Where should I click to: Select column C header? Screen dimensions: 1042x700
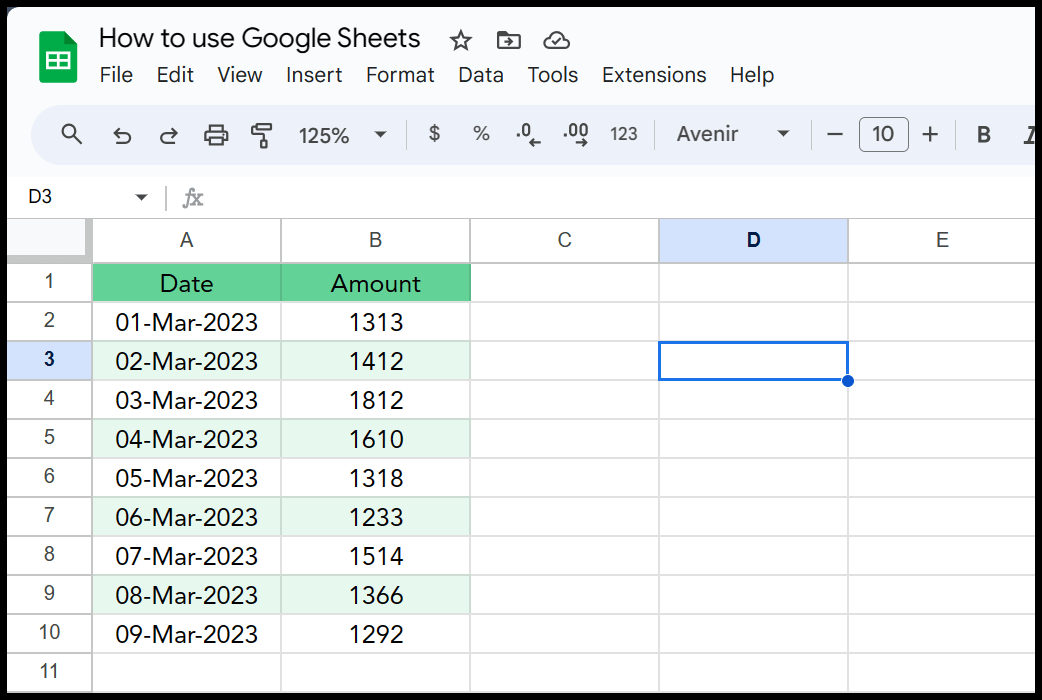(x=564, y=240)
